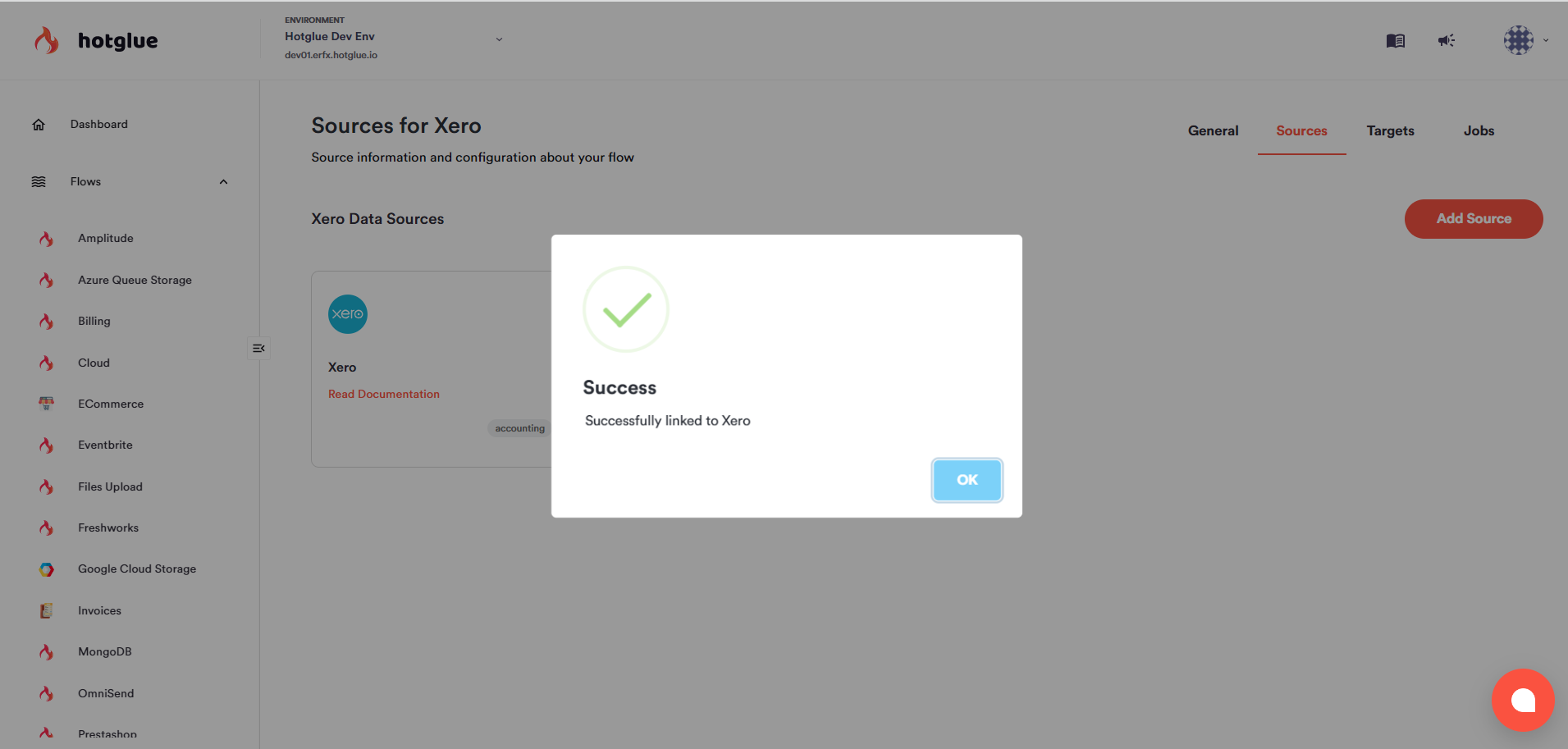Open the chat support bubble
The image size is (1568, 749).
[x=1523, y=700]
